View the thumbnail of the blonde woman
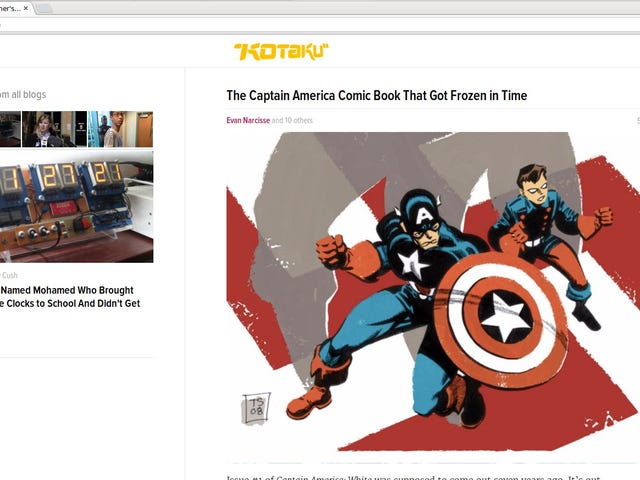The width and height of the screenshot is (640, 480). click(x=54, y=129)
